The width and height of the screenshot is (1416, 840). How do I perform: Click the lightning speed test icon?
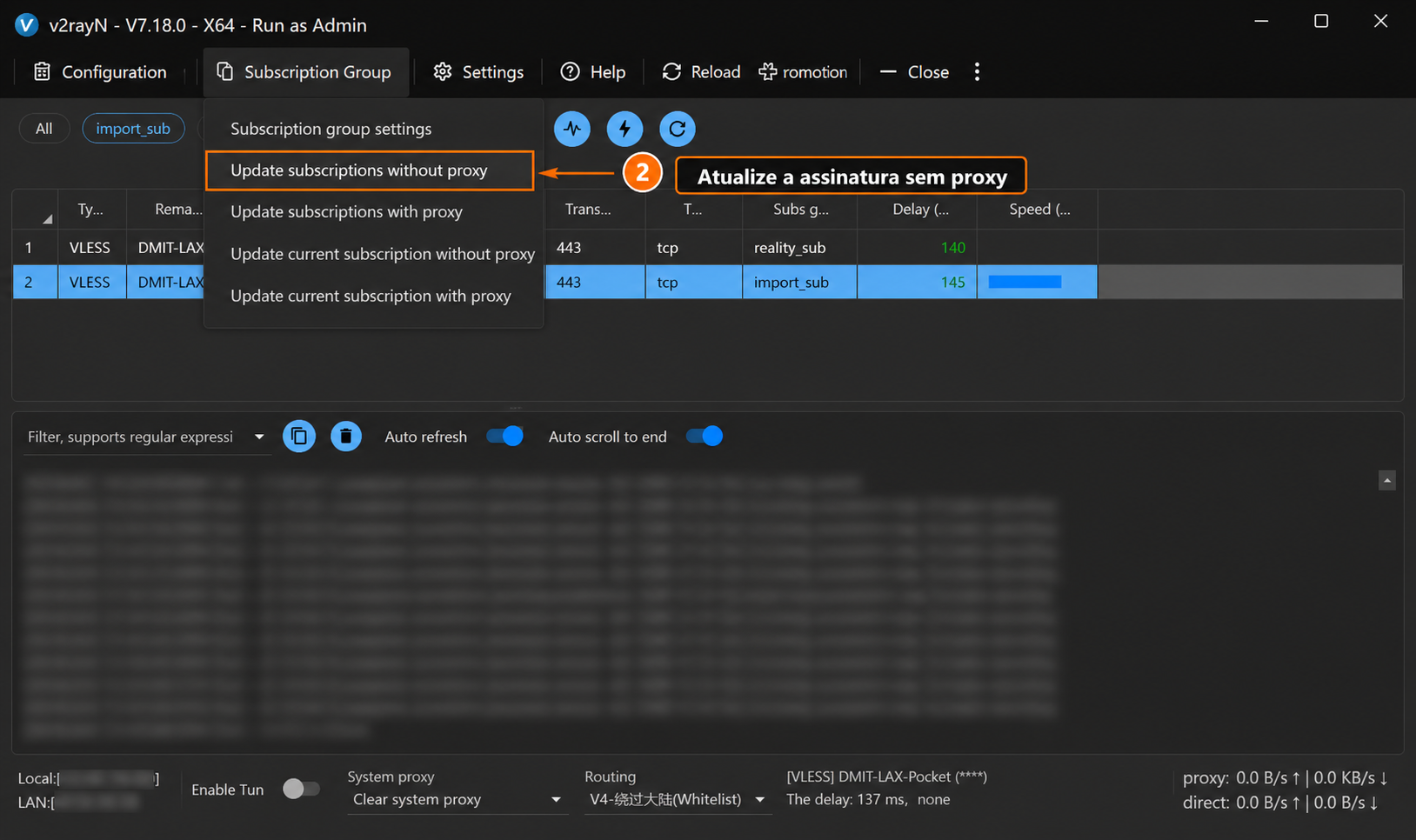click(x=625, y=129)
